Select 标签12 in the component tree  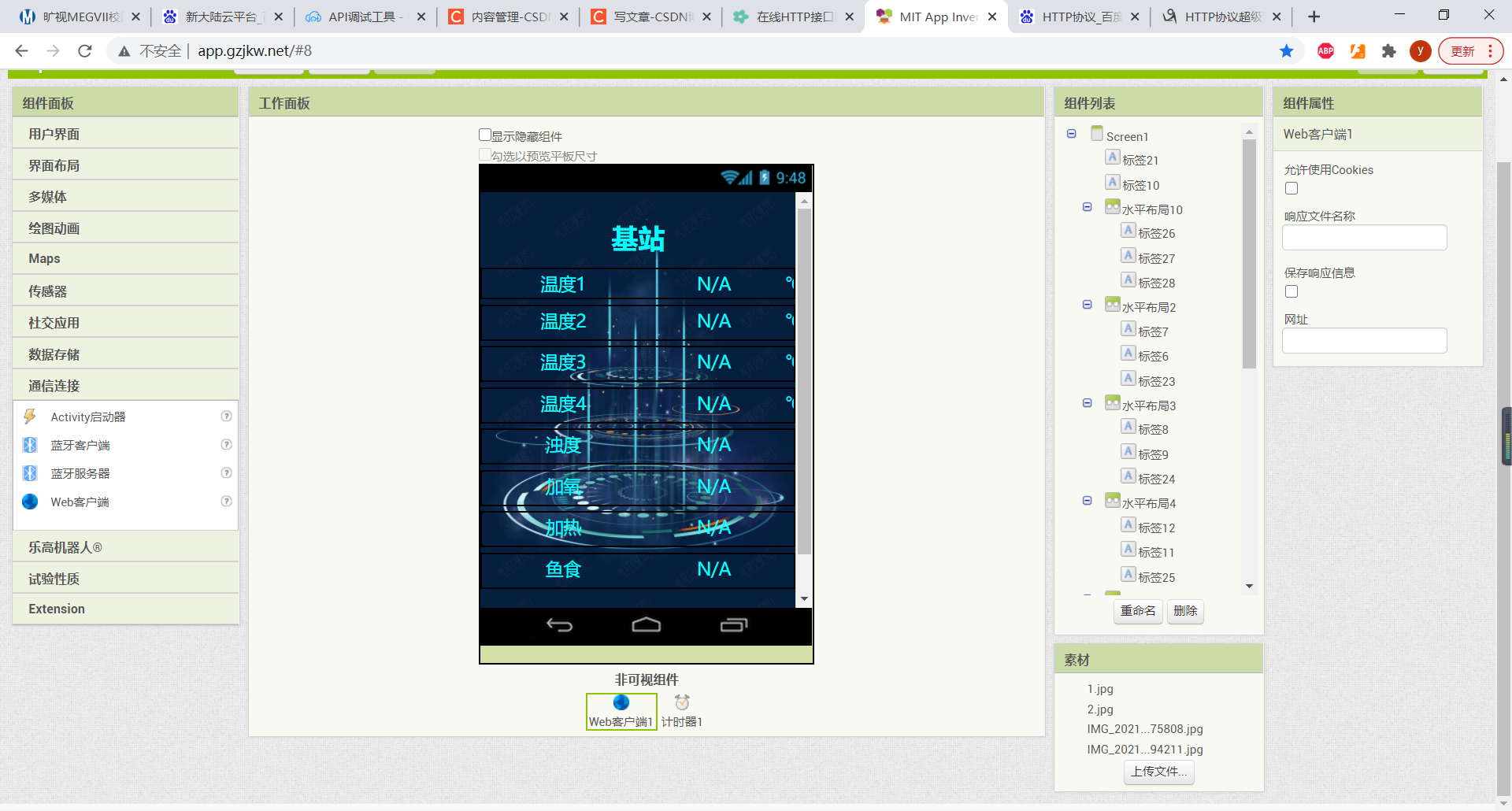[1156, 528]
